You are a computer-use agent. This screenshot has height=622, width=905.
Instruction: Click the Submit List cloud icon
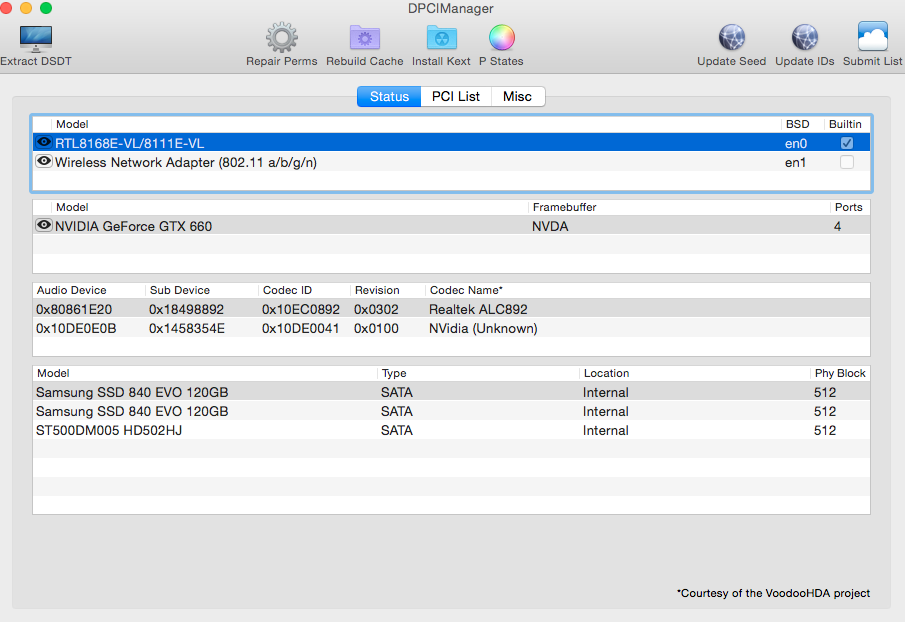click(x=872, y=38)
